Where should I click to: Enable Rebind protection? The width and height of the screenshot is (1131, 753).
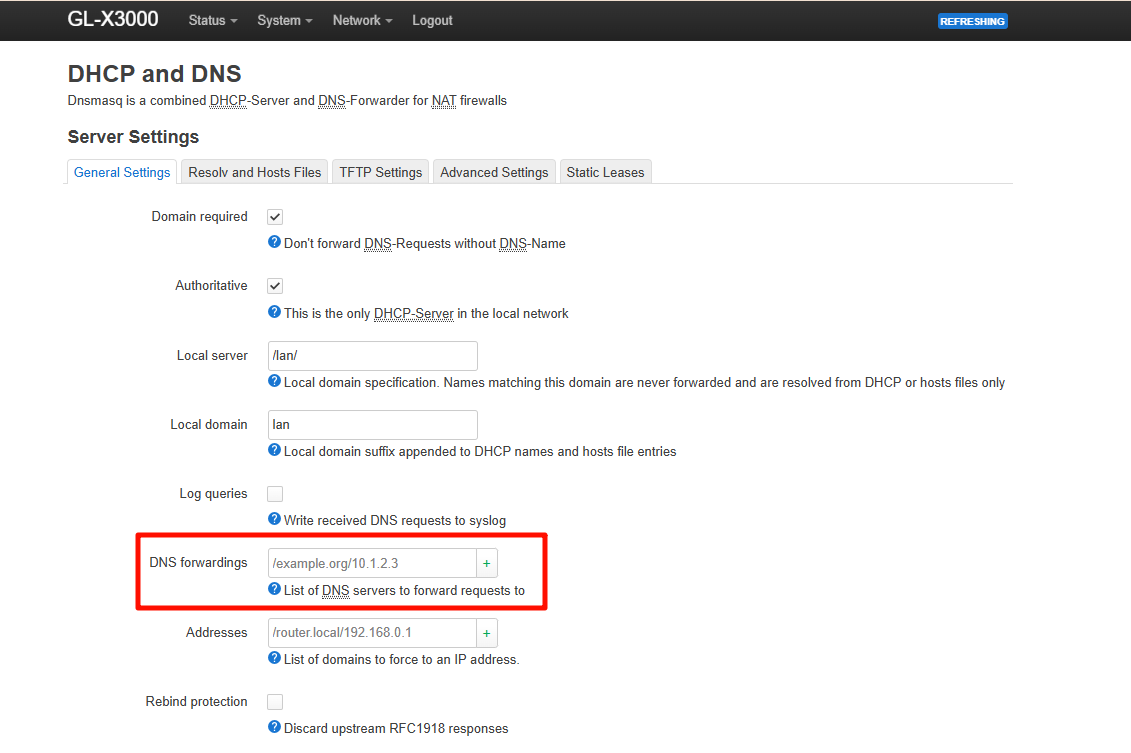point(274,701)
